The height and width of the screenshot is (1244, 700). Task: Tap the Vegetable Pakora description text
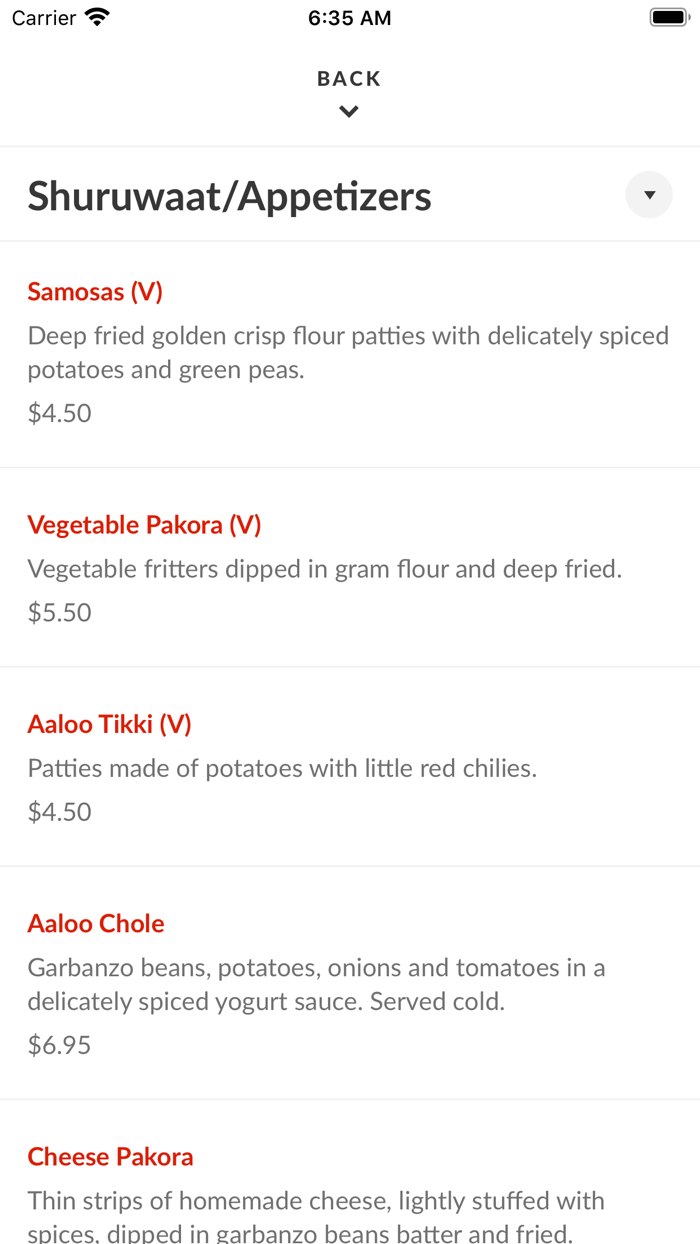click(324, 569)
